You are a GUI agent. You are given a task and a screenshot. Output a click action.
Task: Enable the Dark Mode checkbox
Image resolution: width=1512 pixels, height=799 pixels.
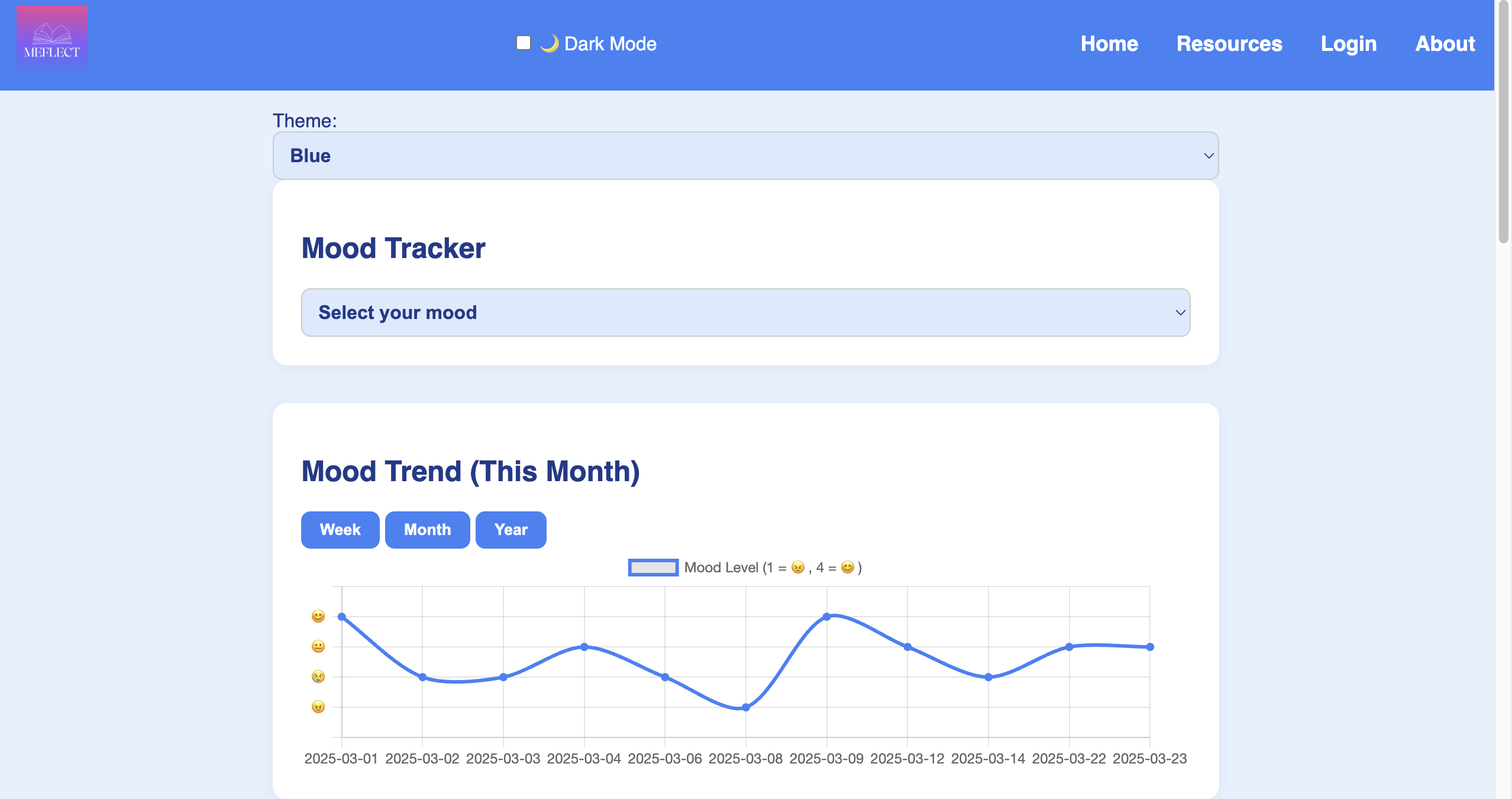pos(524,43)
